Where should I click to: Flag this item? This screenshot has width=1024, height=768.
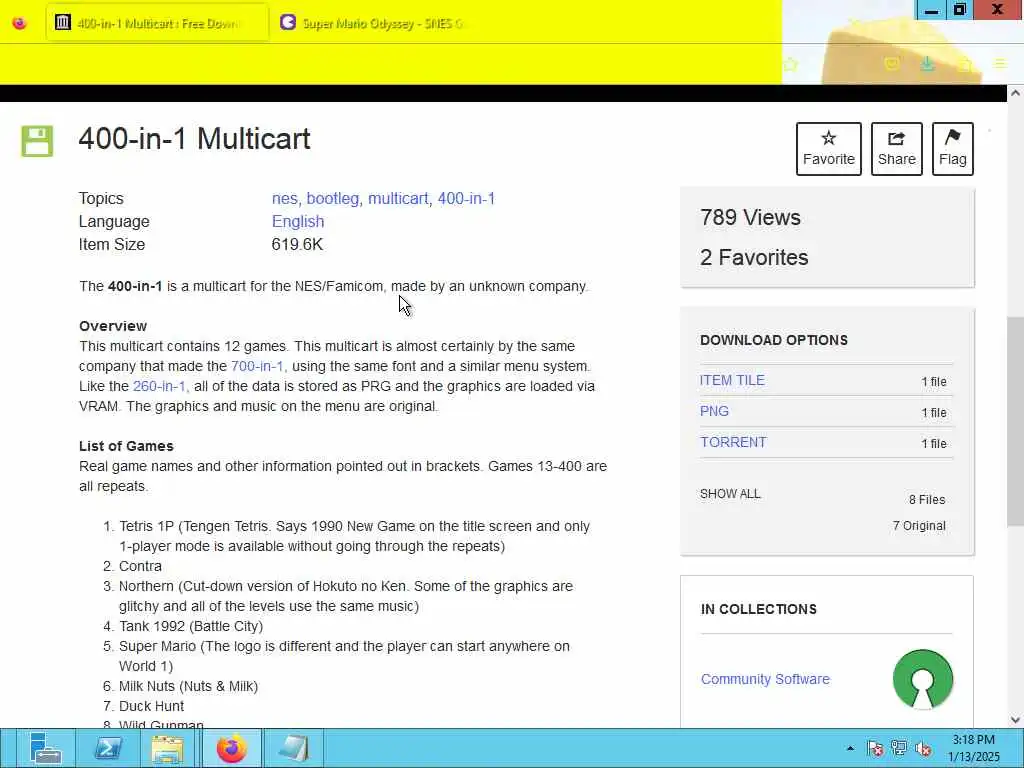point(953,149)
